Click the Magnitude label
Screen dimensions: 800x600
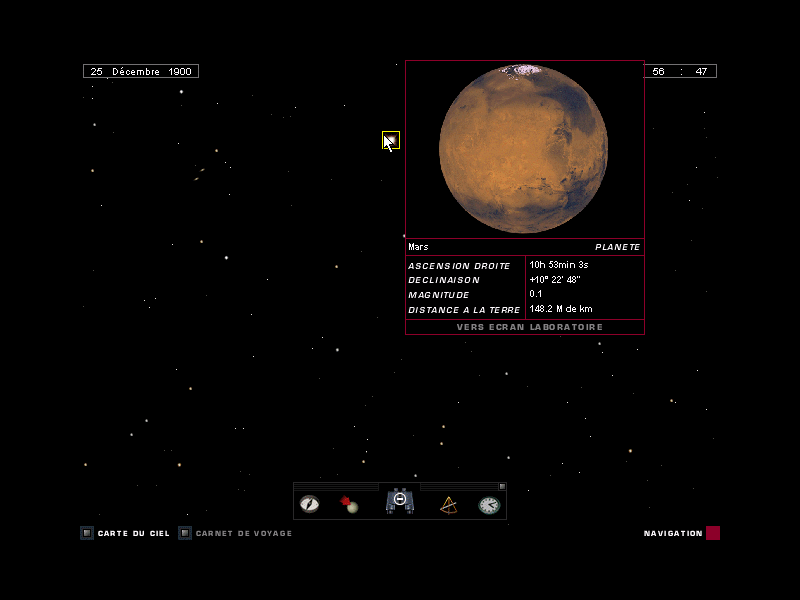[439, 295]
